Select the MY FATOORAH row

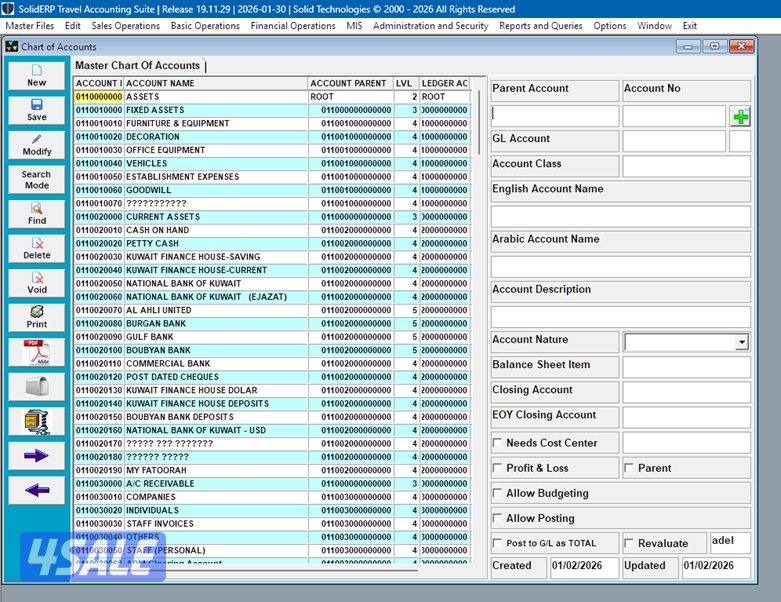(x=272, y=471)
